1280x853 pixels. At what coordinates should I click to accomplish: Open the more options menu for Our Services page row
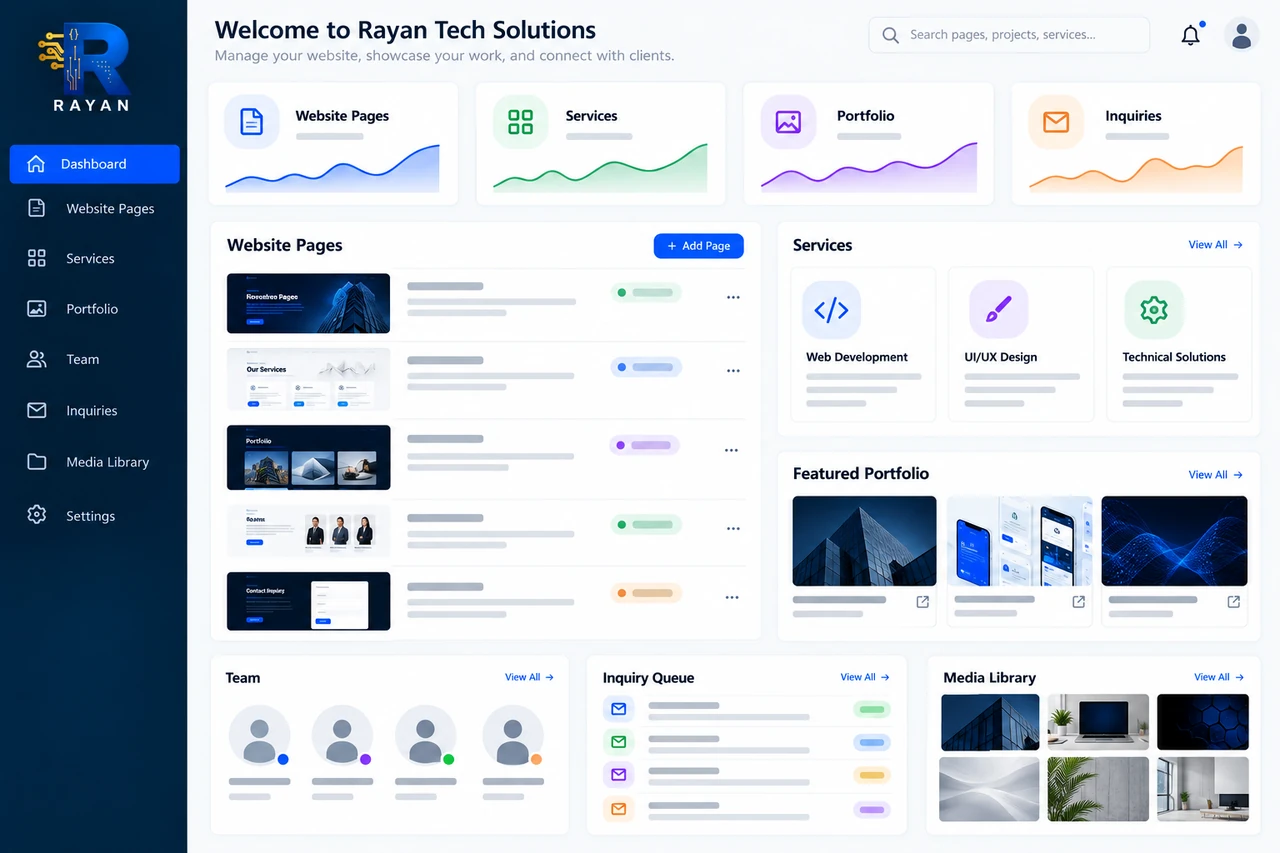tap(733, 371)
